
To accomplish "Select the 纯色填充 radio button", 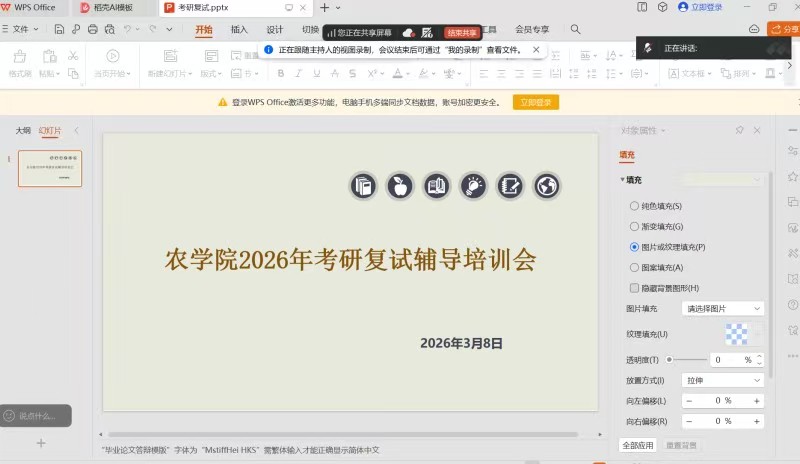I will click(x=634, y=205).
